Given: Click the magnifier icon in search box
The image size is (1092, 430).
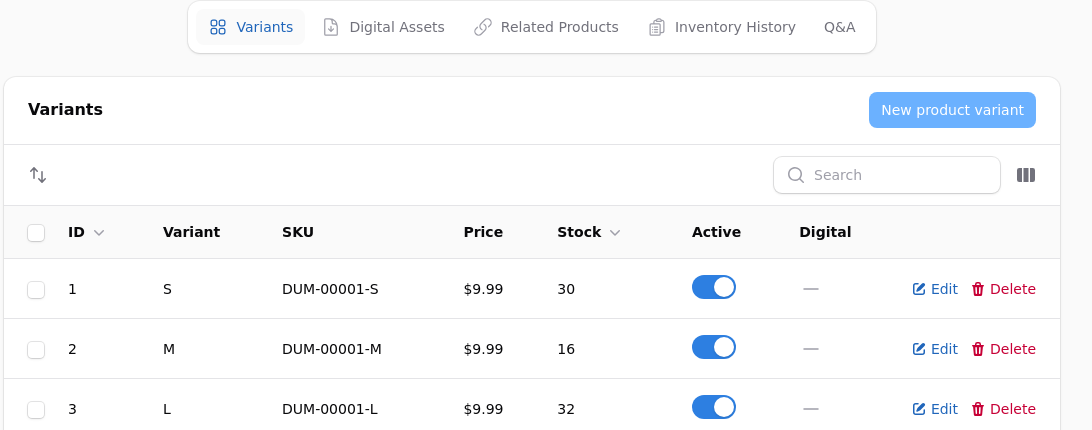Looking at the screenshot, I should click(796, 175).
